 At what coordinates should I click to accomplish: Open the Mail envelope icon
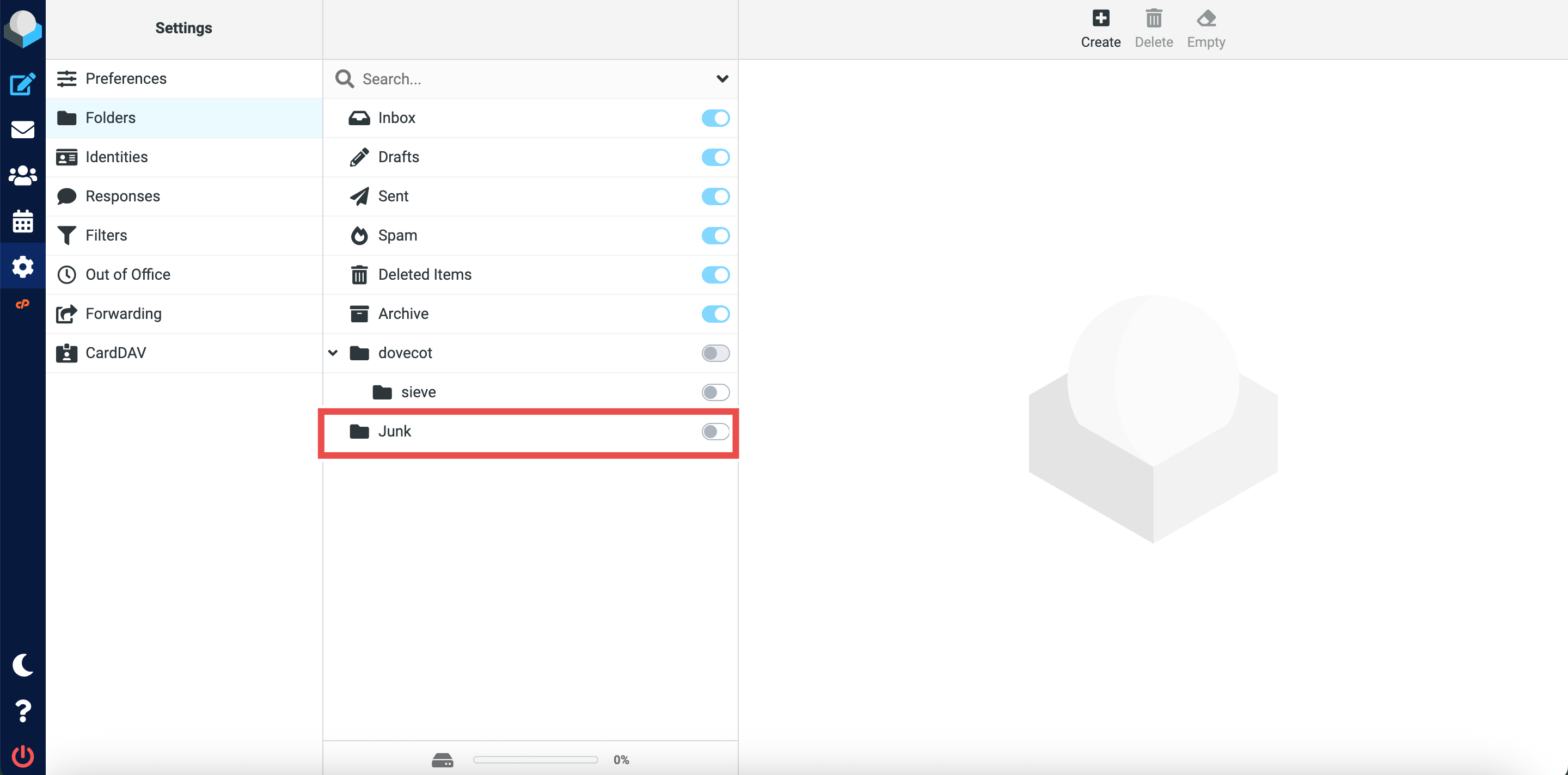click(x=22, y=130)
